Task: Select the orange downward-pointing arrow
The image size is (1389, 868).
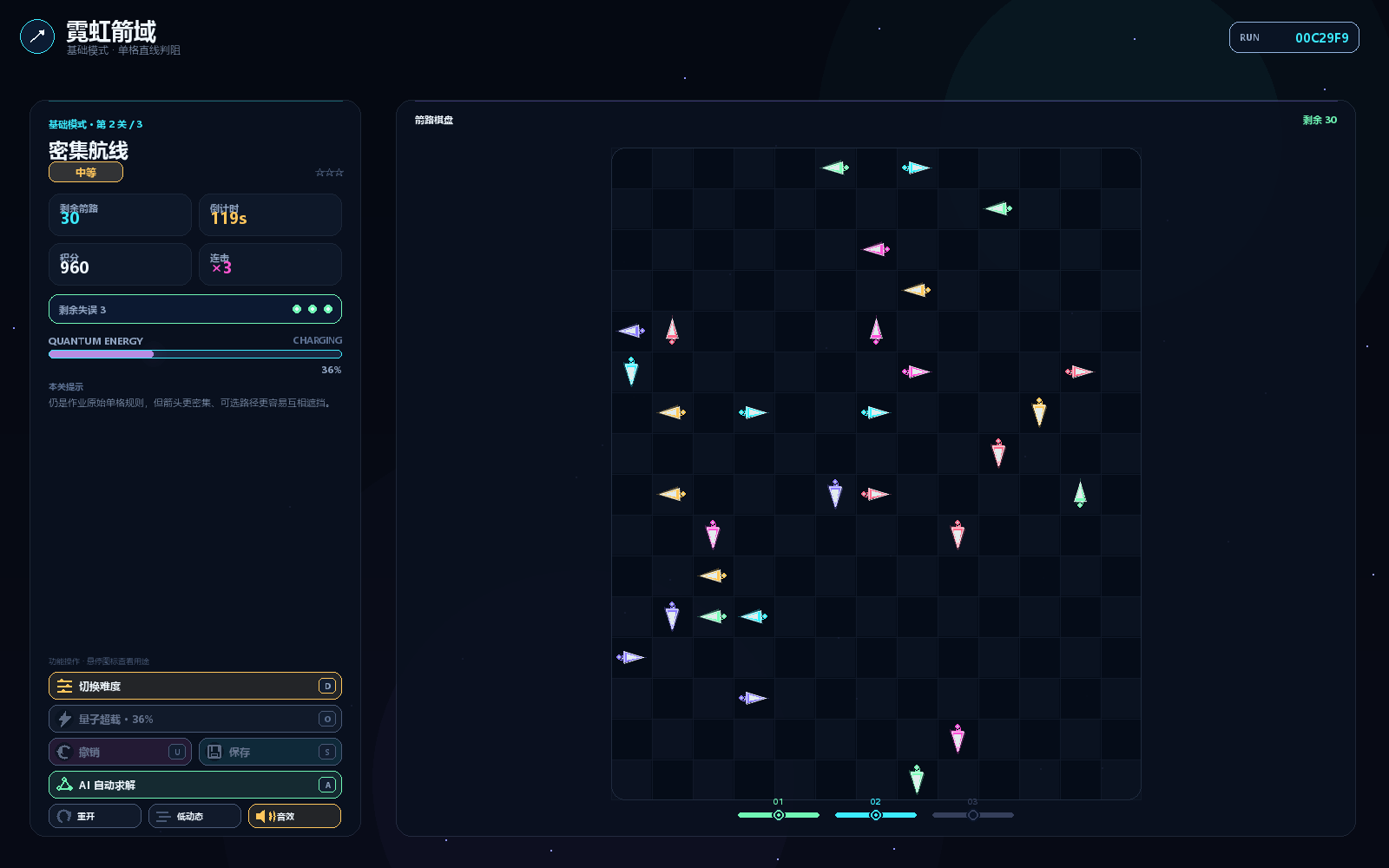Action: (1039, 412)
